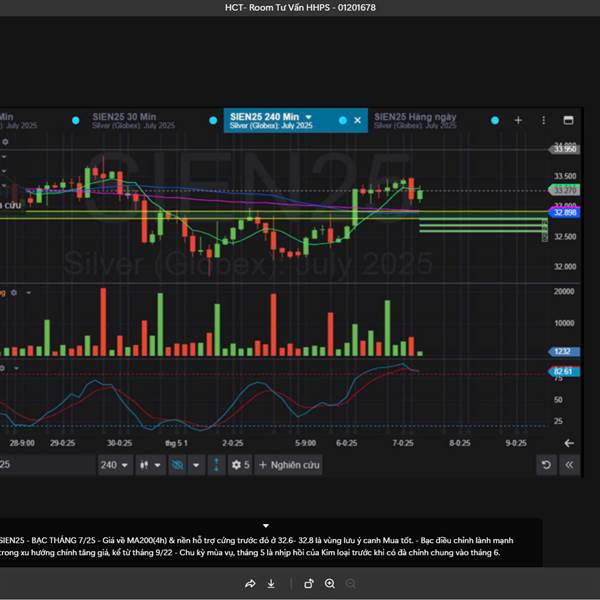The image size is (600, 600).
Task: Toggle cyan link dot before SIEN25 30 Min
Action: pyautogui.click(x=76, y=121)
